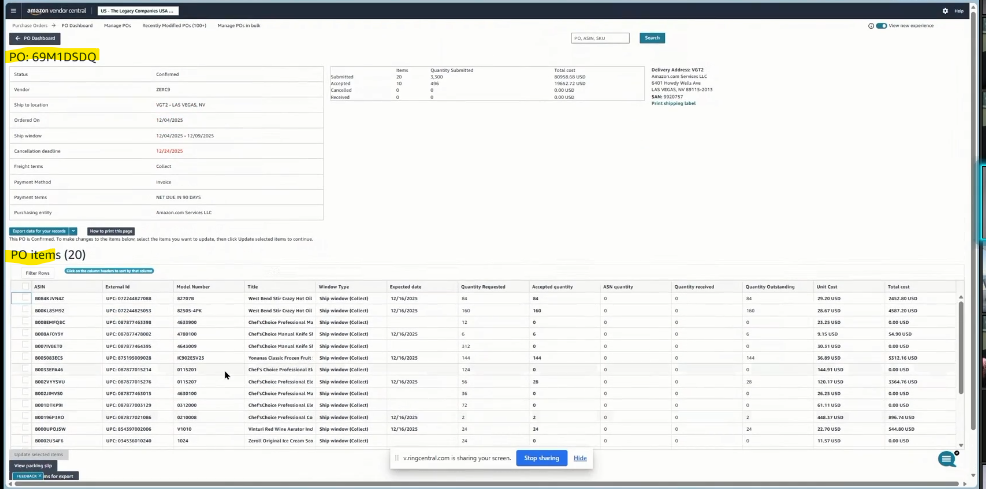
Task: Click the Status value Confirmed
Action: [167, 74]
